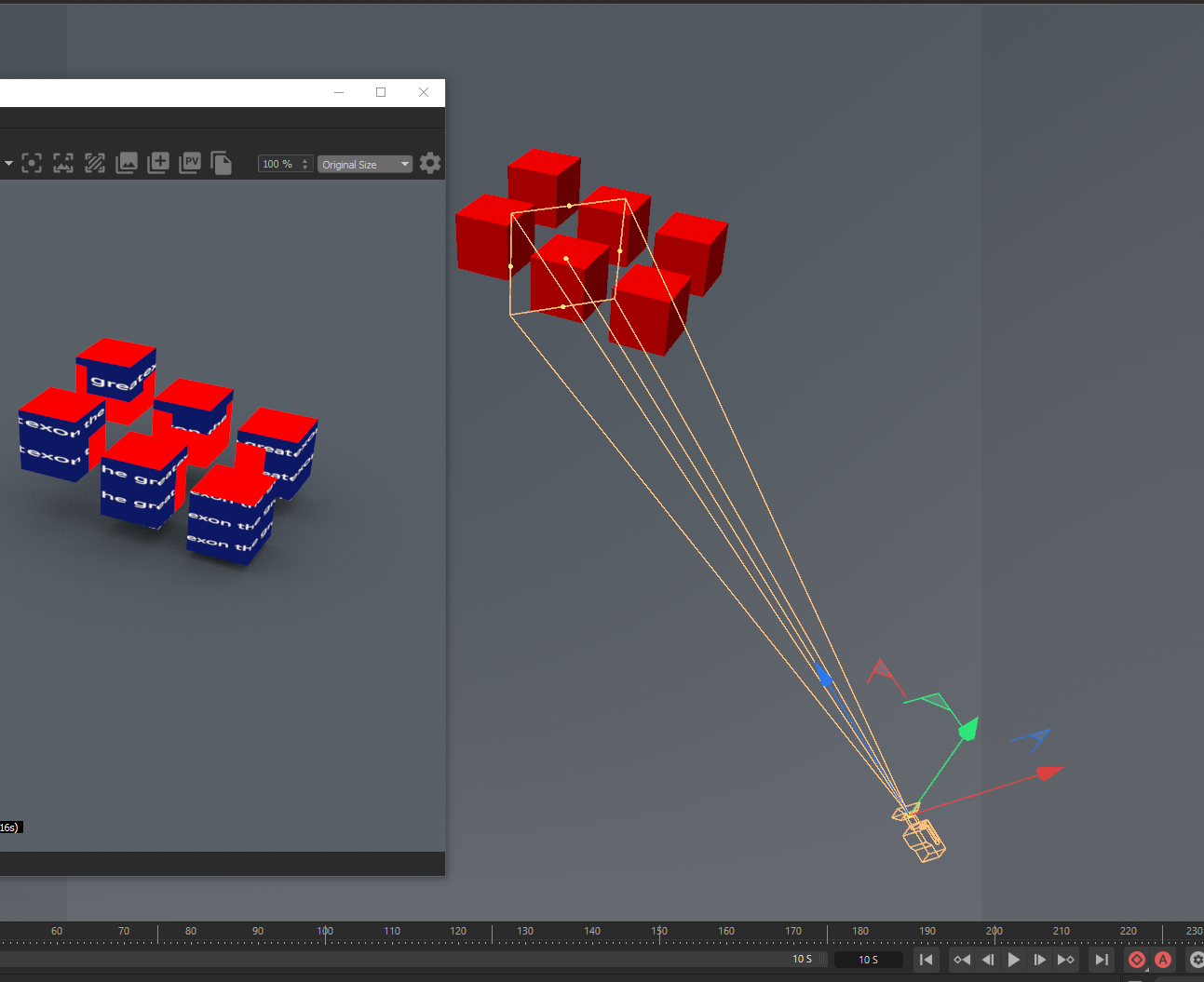Play the animation forwards

1014,960
